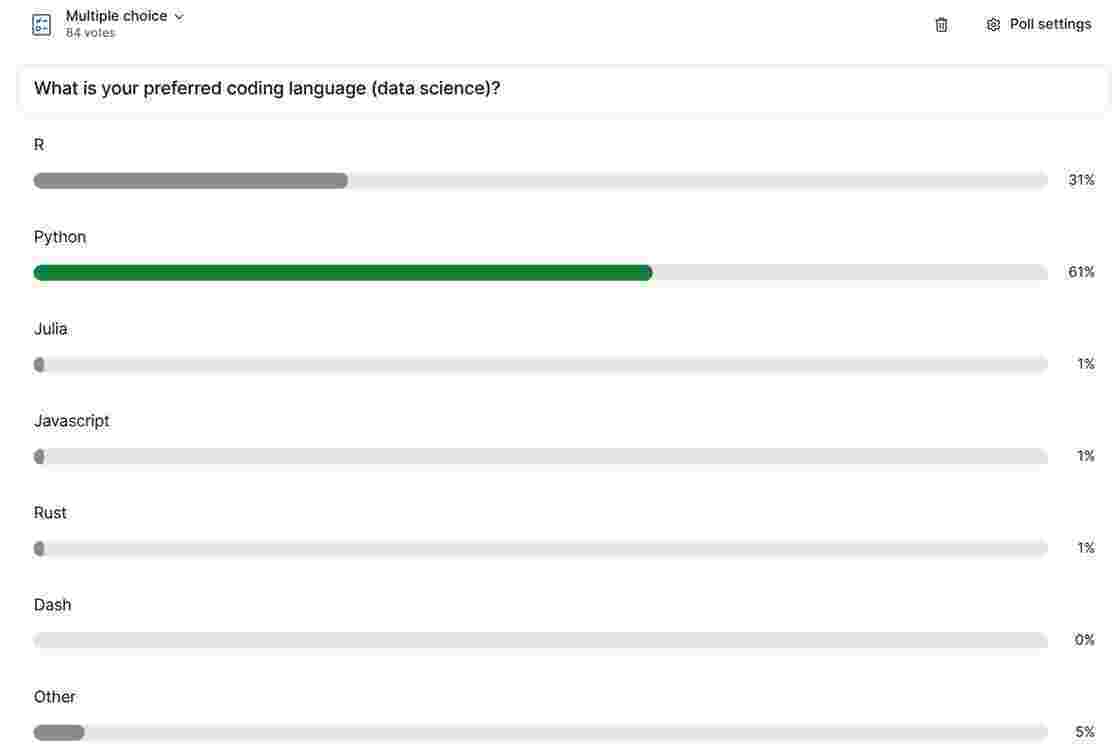Click the Other answer option

click(55, 697)
